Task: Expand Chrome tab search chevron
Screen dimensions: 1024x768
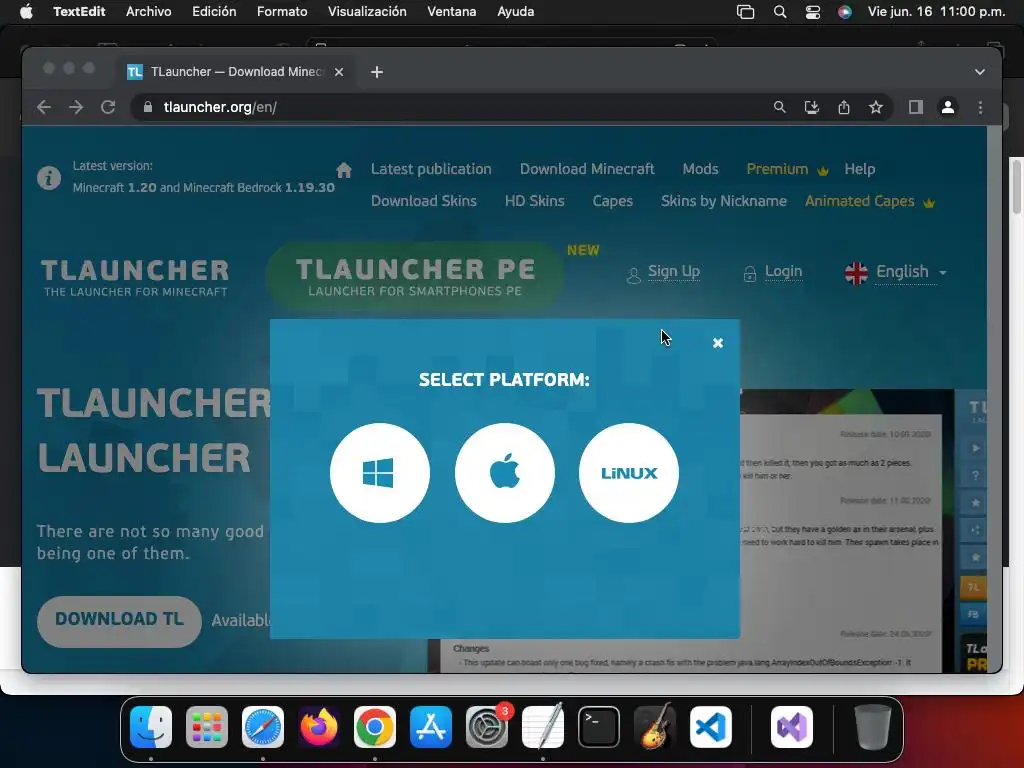Action: (980, 72)
